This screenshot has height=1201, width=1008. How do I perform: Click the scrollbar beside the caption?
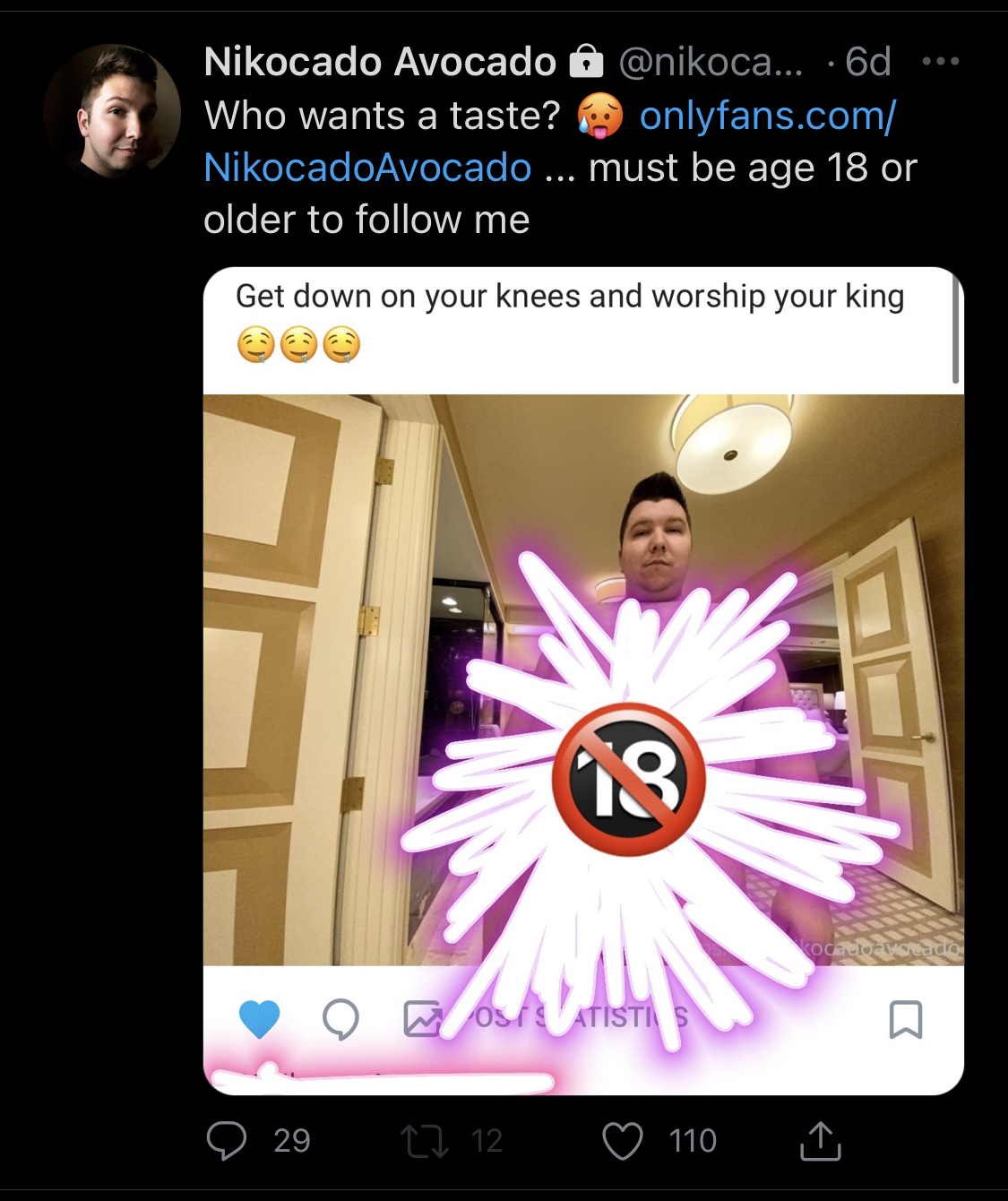955,329
